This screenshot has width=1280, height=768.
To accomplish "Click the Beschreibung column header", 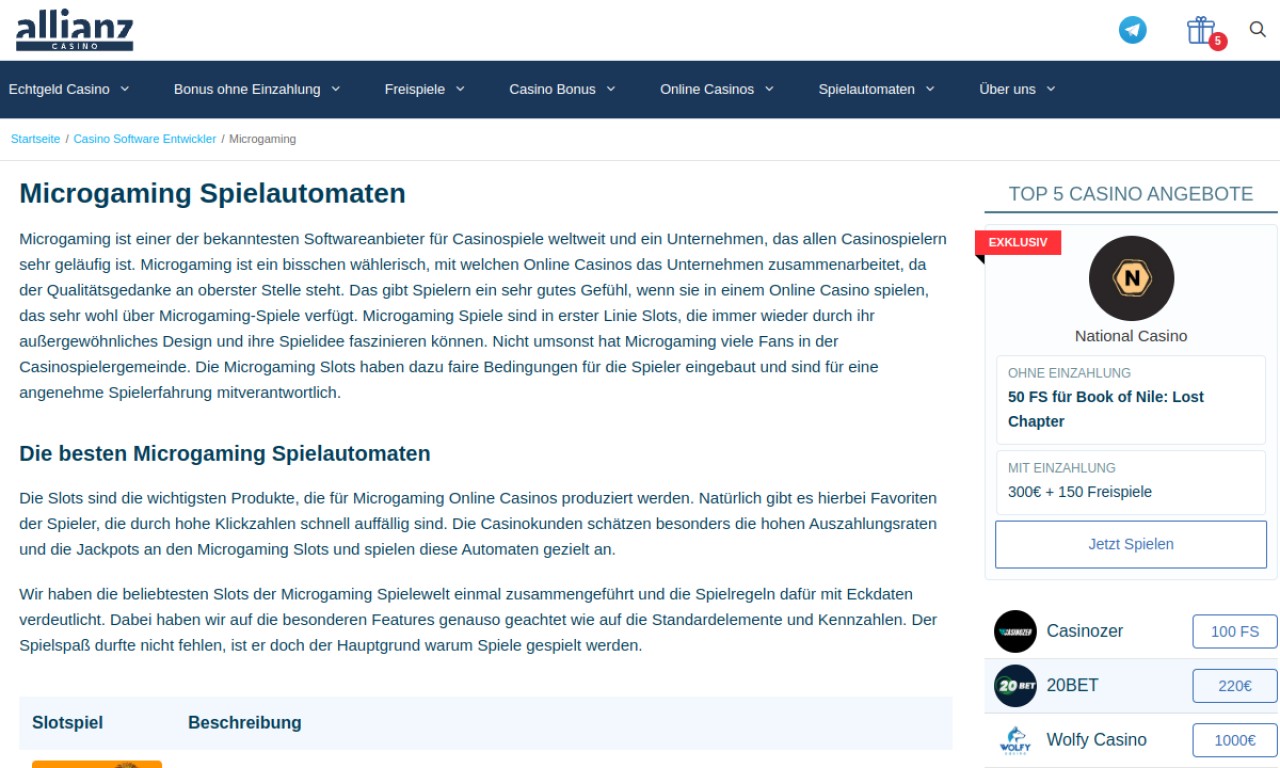I will click(245, 722).
